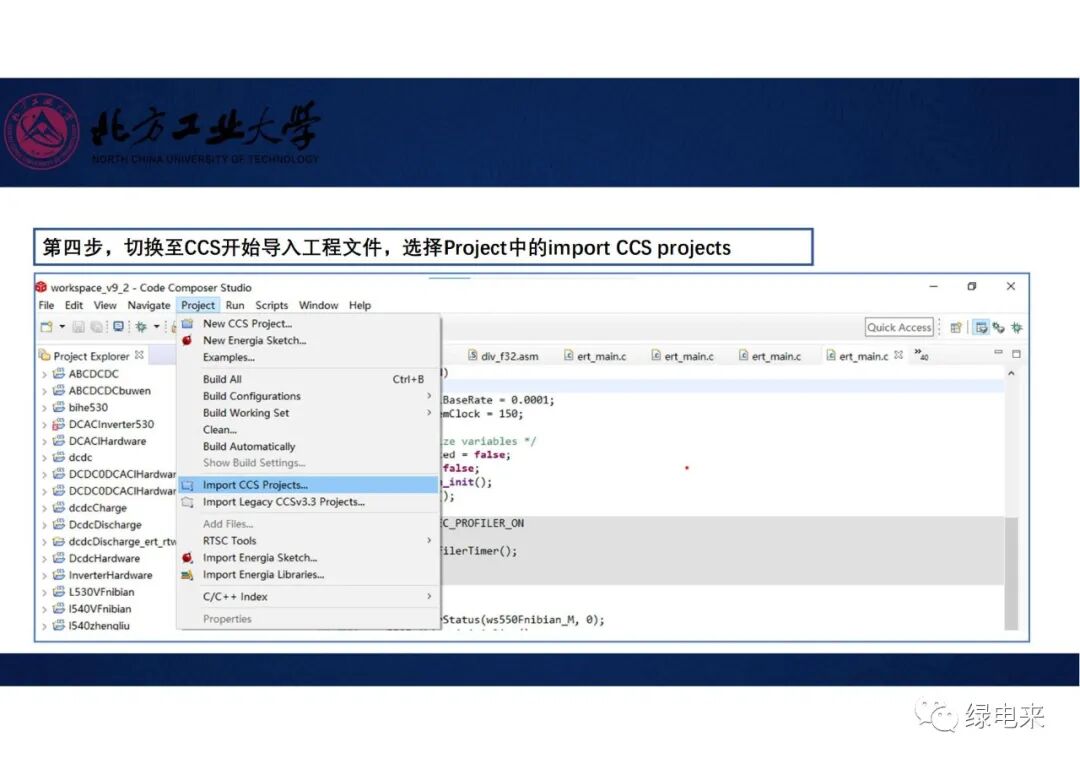The height and width of the screenshot is (764, 1080).
Task: Click the editor scroll-up arrow
Action: click(x=1011, y=373)
